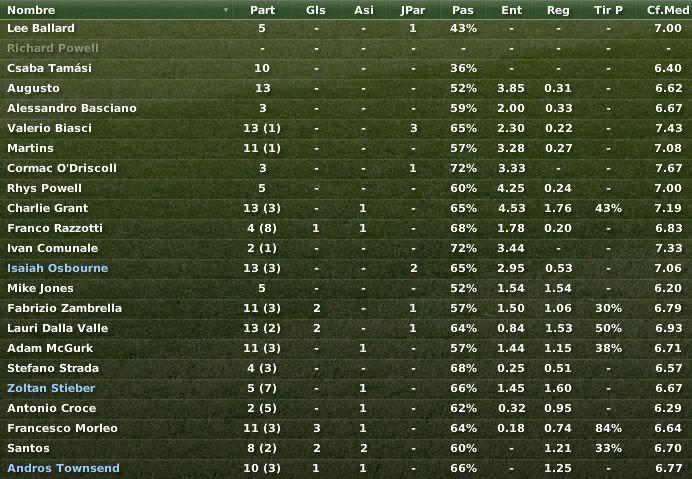Image resolution: width=692 pixels, height=479 pixels.
Task: Sort by the Gls column header
Action: click(x=316, y=10)
